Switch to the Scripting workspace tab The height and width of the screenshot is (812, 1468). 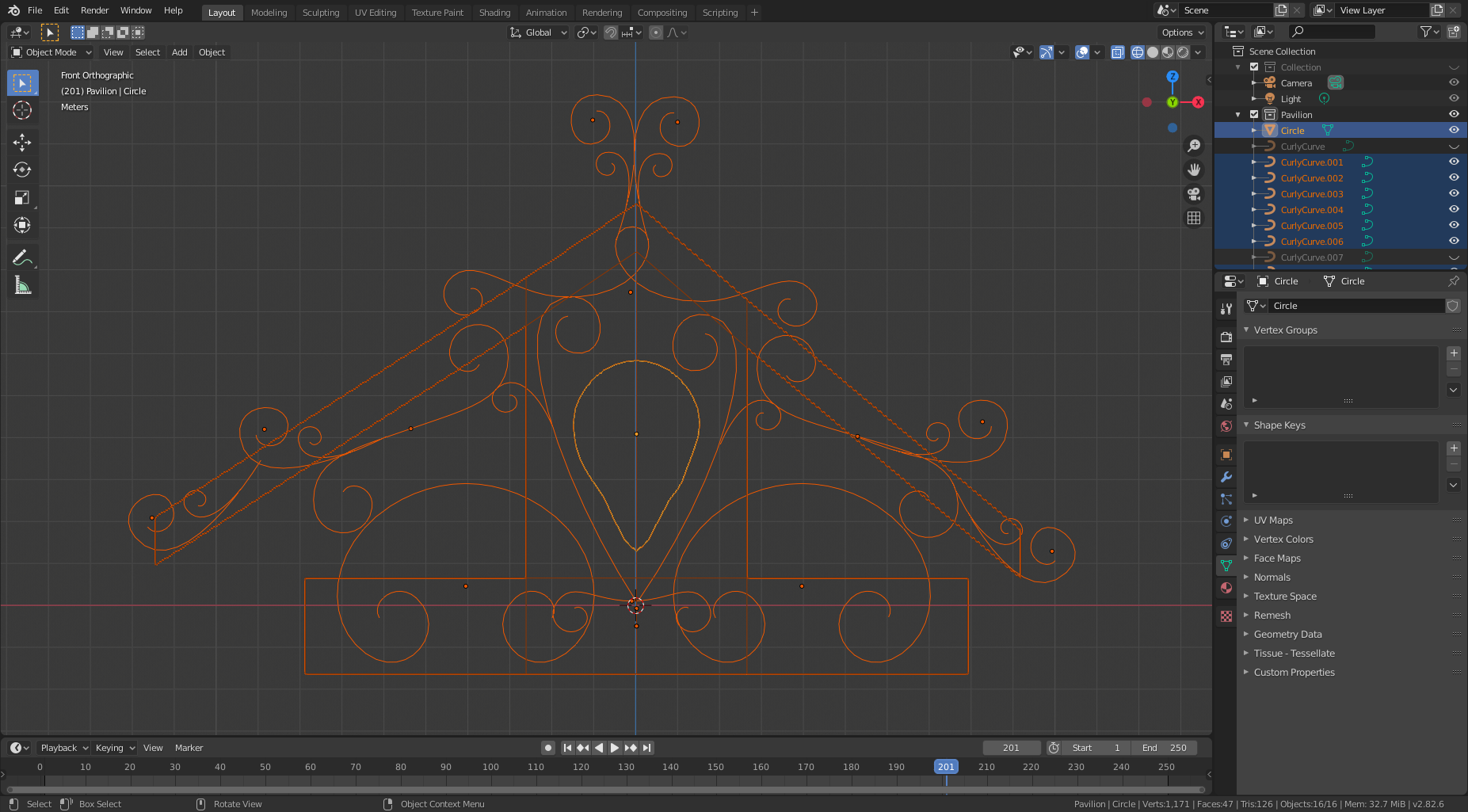[719, 13]
